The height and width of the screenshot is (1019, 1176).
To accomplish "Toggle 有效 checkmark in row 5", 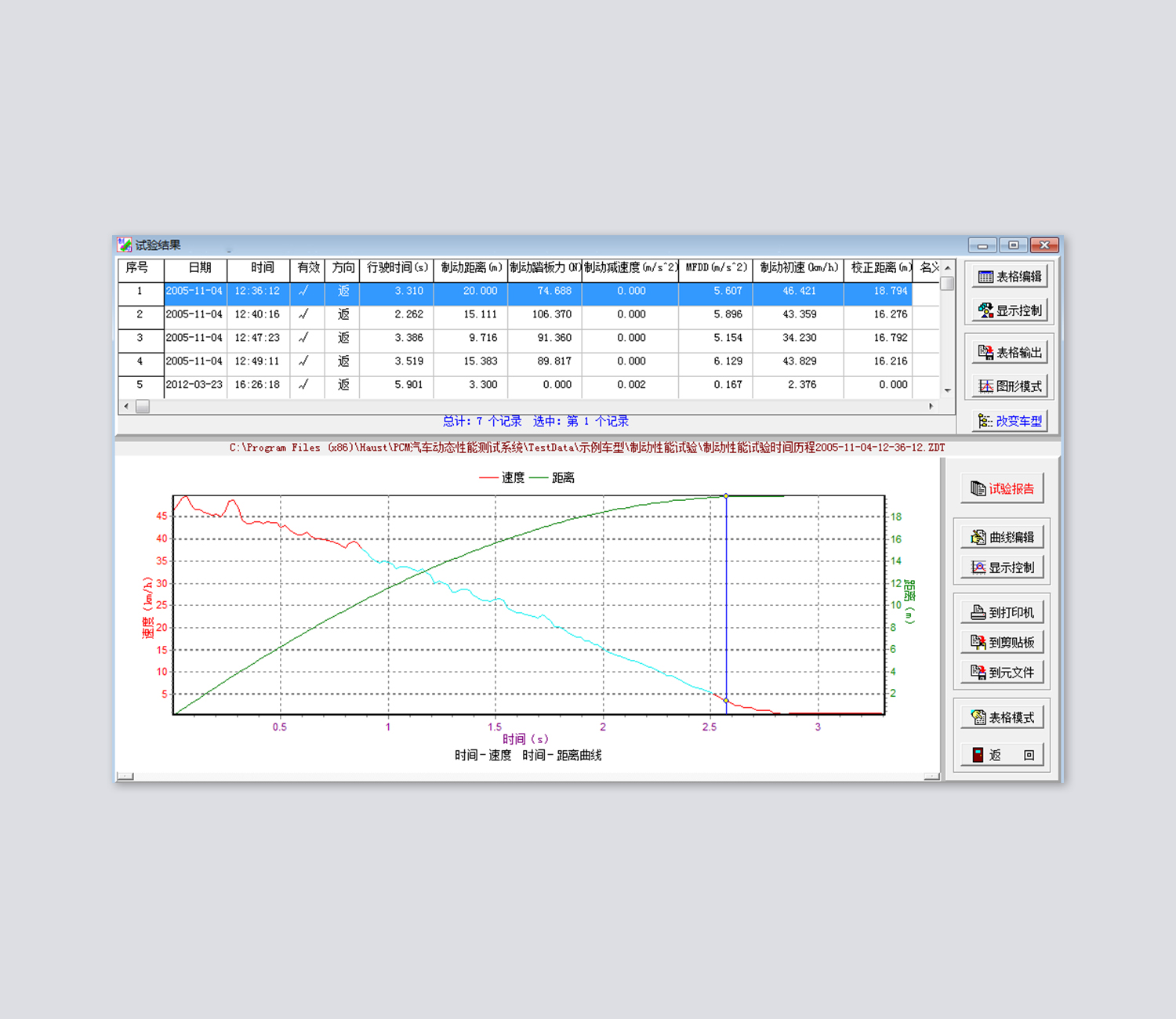I will [x=304, y=385].
